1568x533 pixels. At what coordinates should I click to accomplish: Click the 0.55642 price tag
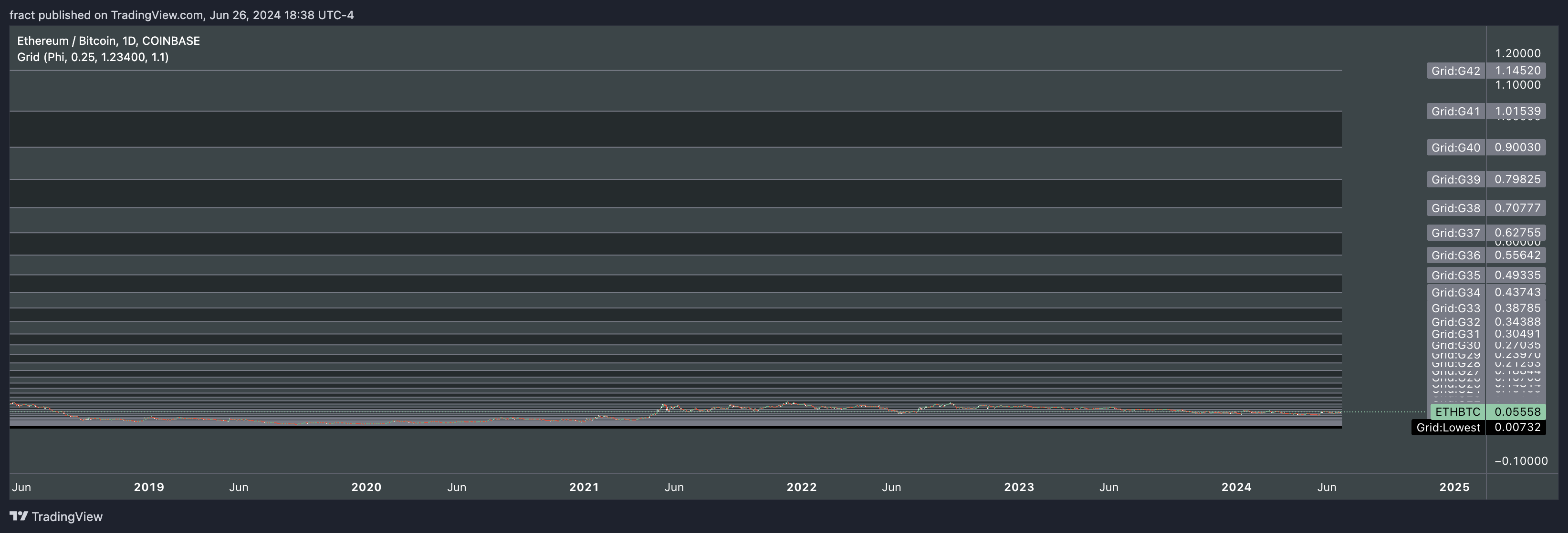tap(1517, 255)
